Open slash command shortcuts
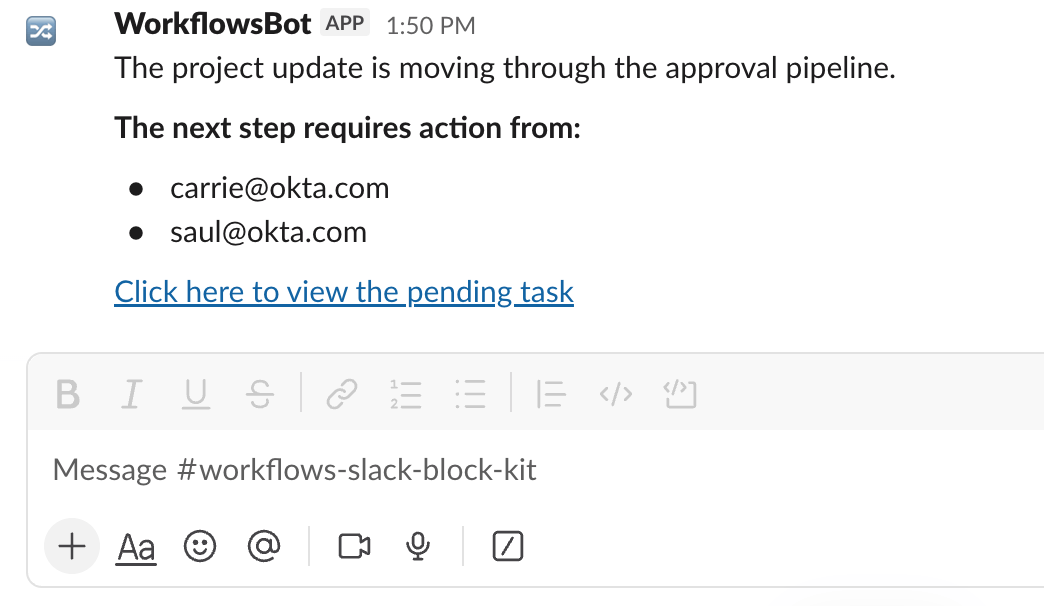This screenshot has width=1044, height=606. point(509,546)
